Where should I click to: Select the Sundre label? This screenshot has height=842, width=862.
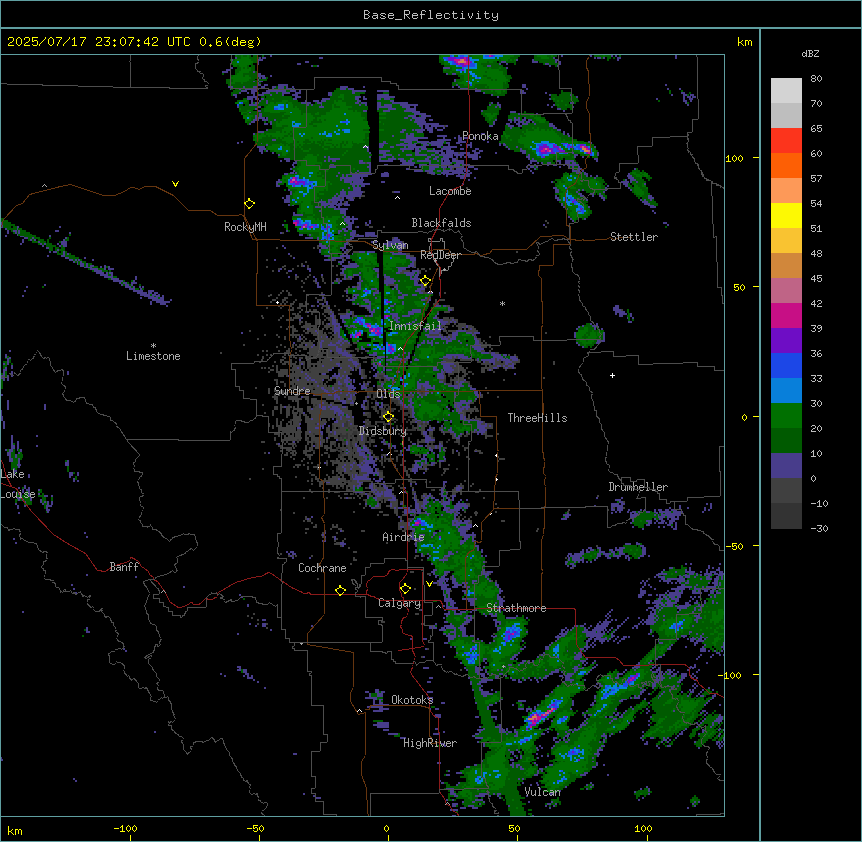click(292, 391)
